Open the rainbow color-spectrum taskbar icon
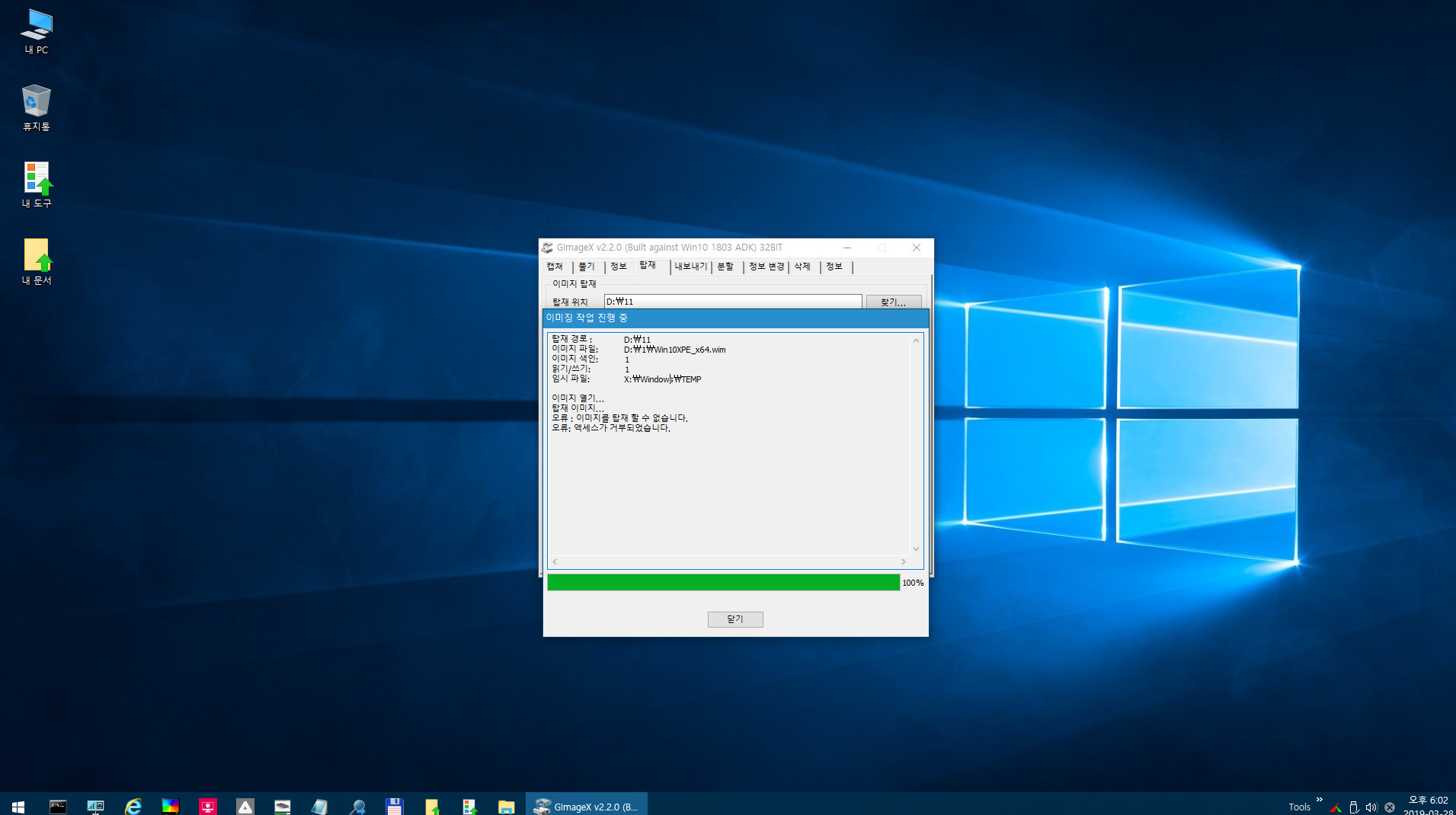Viewport: 1456px width, 815px height. point(170,806)
